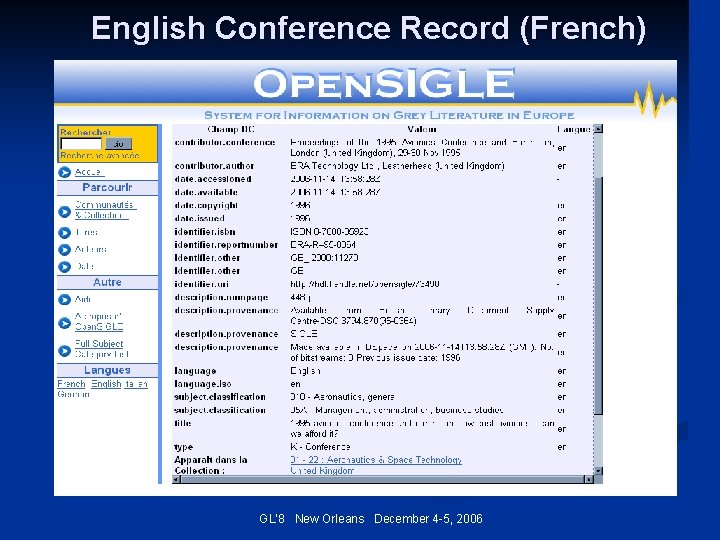
Task: Click the arrow icon beside A propos d'OpenSIGLE
Action: tap(65, 323)
